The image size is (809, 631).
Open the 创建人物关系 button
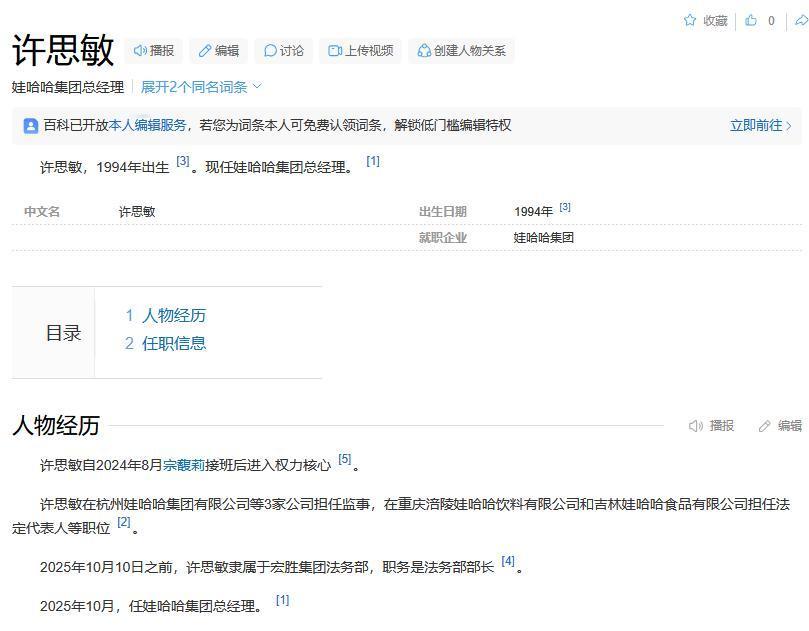(x=462, y=51)
